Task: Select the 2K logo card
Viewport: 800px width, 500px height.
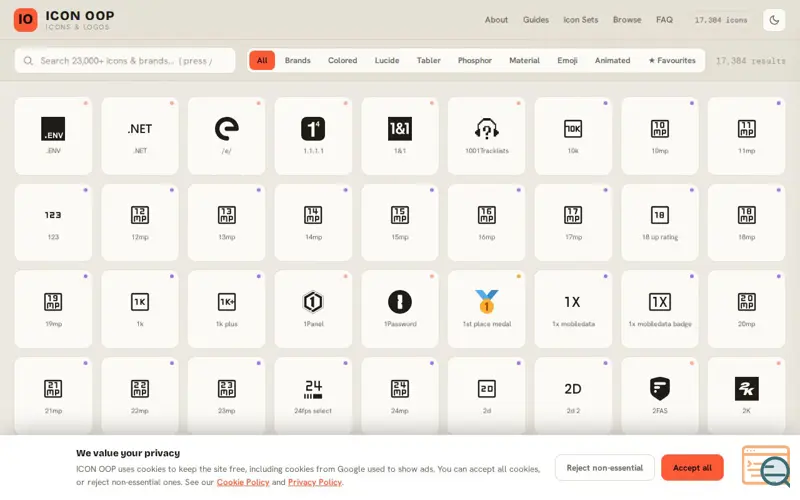Action: tap(746, 396)
